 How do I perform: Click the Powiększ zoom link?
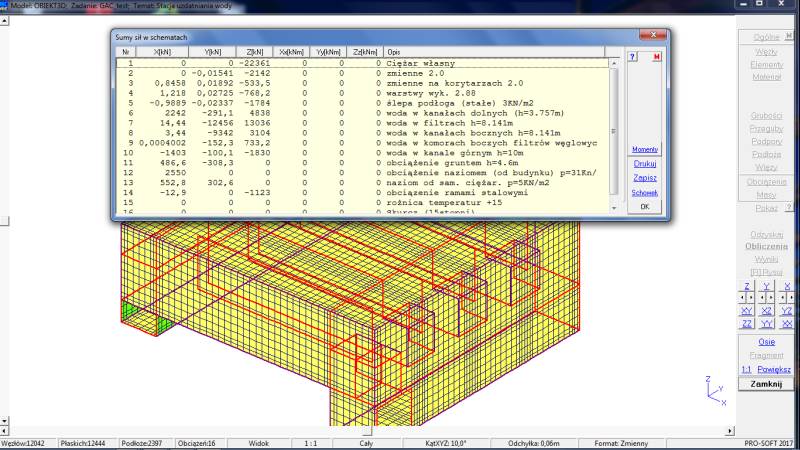click(774, 369)
